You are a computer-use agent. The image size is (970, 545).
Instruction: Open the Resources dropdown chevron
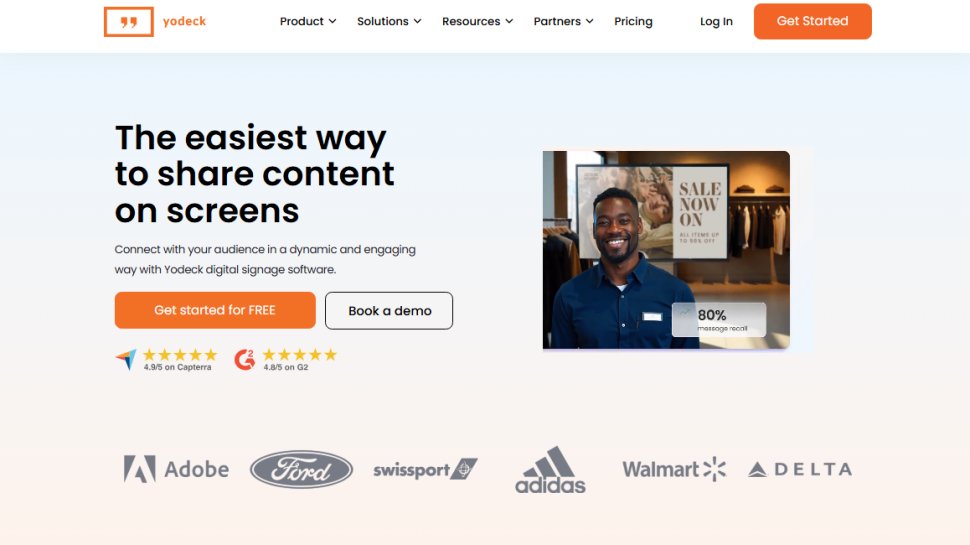(x=509, y=21)
